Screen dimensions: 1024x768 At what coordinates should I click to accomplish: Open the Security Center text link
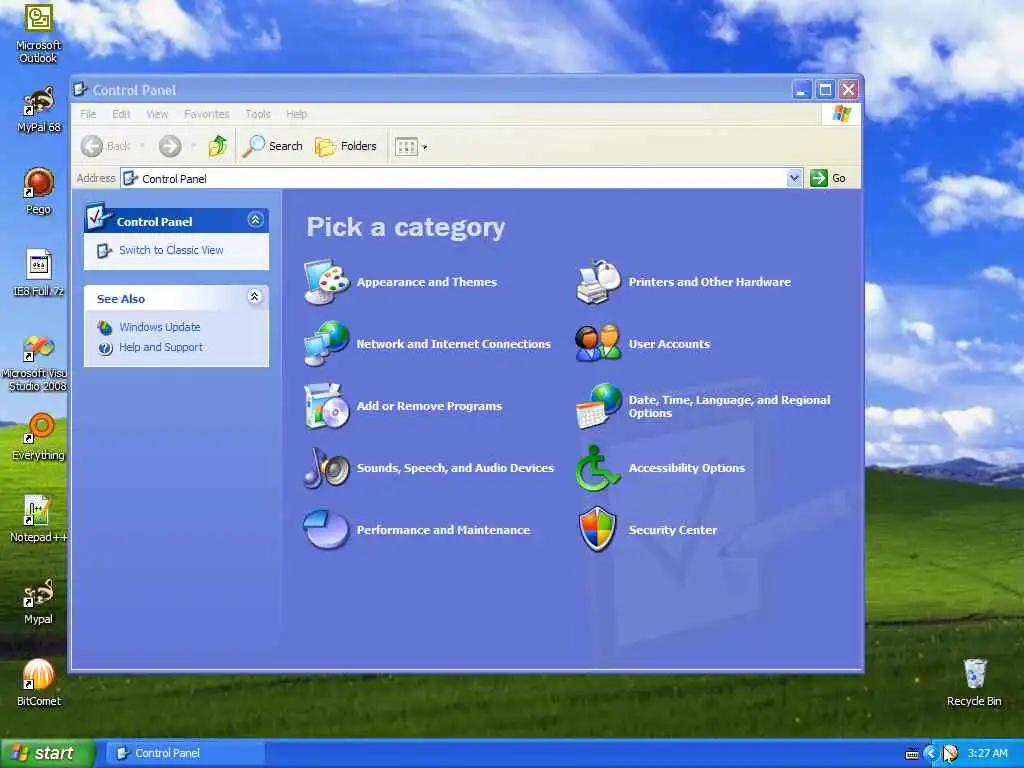pyautogui.click(x=673, y=530)
